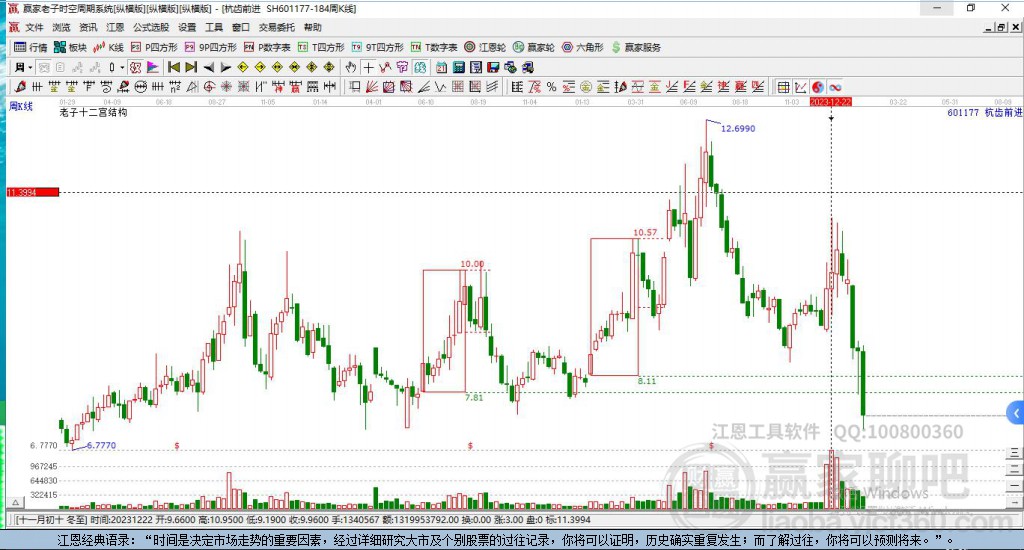Open the 六角形 tool
The width and height of the screenshot is (1024, 550).
click(x=583, y=47)
